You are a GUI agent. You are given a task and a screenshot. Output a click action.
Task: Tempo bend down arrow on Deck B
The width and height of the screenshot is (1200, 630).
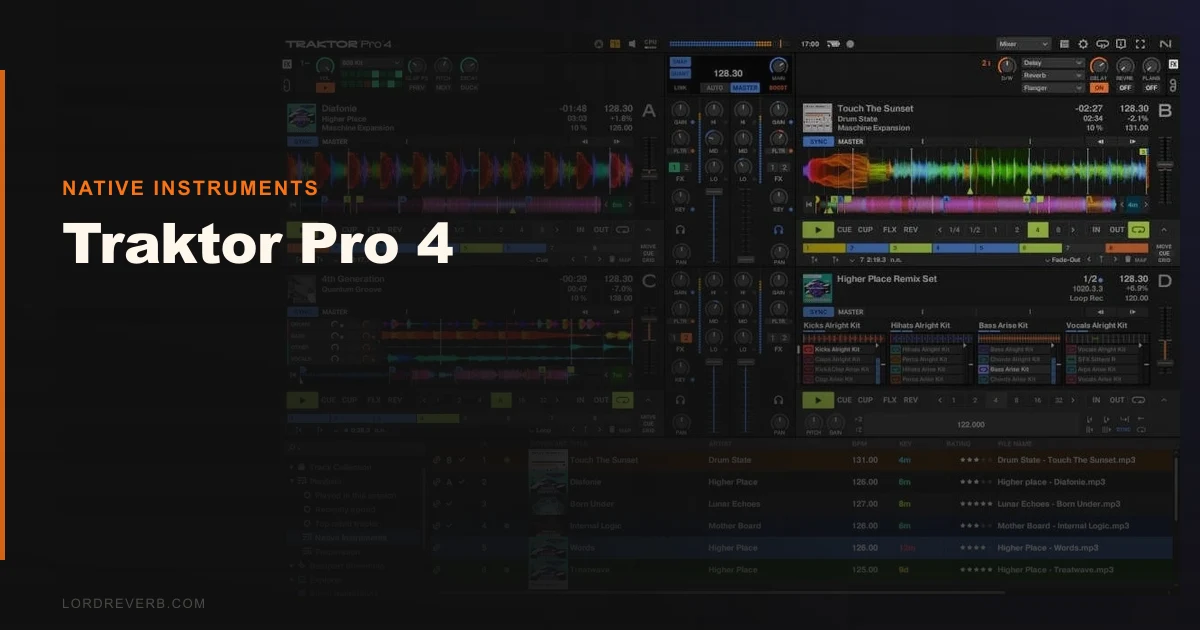tap(1101, 142)
